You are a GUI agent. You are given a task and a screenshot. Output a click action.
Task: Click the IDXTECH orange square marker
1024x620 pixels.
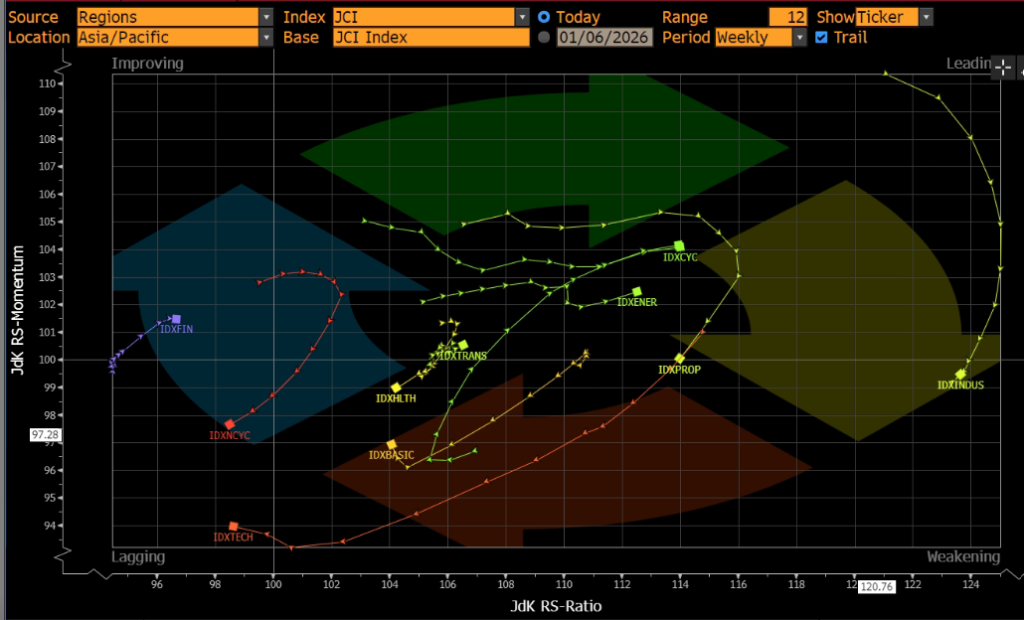tap(233, 526)
